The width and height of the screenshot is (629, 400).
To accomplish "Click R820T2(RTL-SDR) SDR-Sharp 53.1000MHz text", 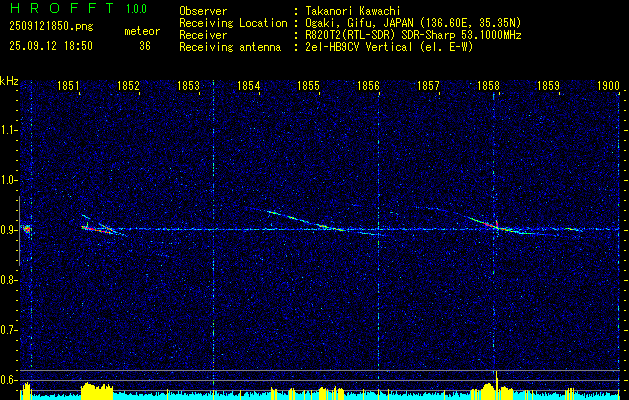I will [x=413, y=35].
